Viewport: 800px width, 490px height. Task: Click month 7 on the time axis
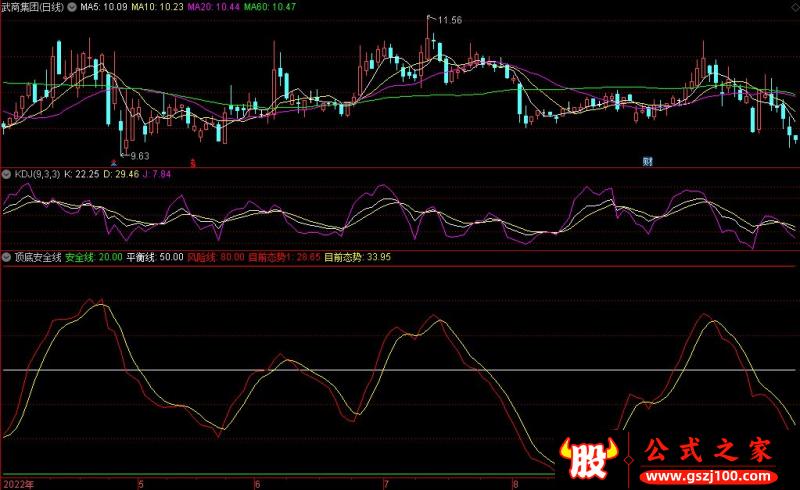pyautogui.click(x=387, y=483)
